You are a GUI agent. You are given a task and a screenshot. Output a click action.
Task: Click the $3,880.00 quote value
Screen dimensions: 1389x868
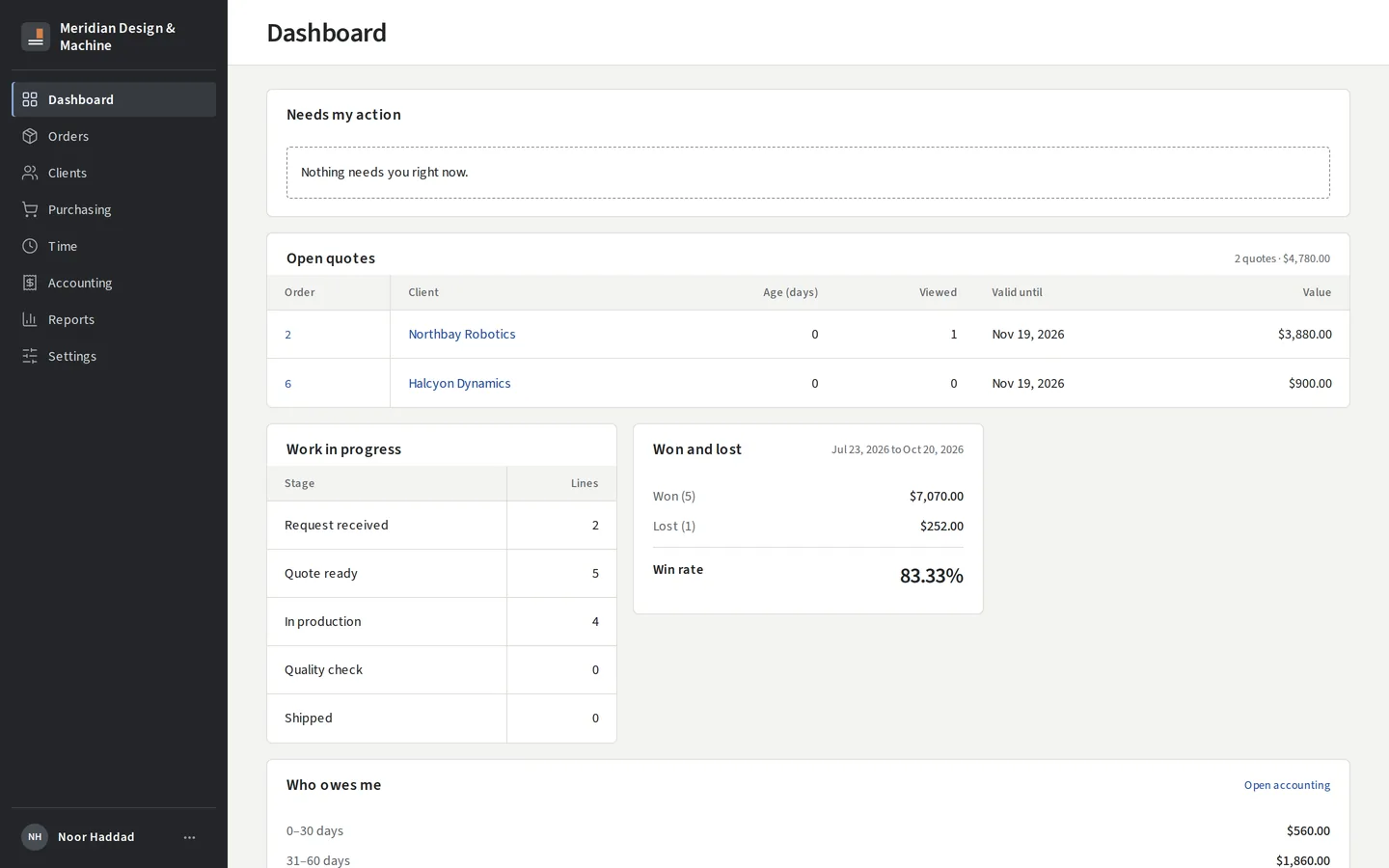[1304, 334]
